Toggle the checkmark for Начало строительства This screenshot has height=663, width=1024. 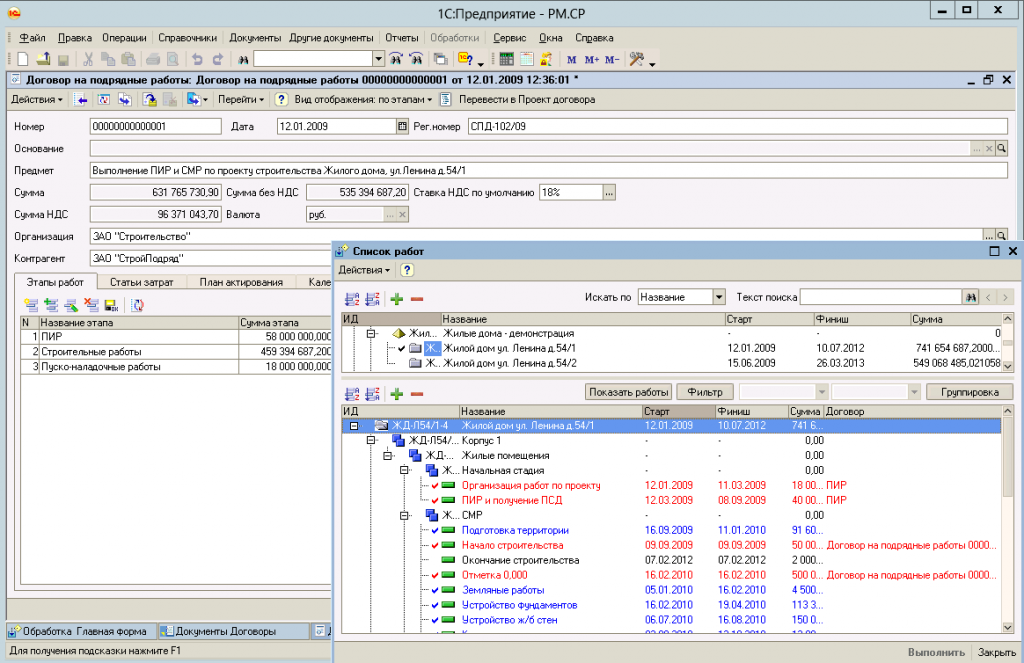(435, 546)
